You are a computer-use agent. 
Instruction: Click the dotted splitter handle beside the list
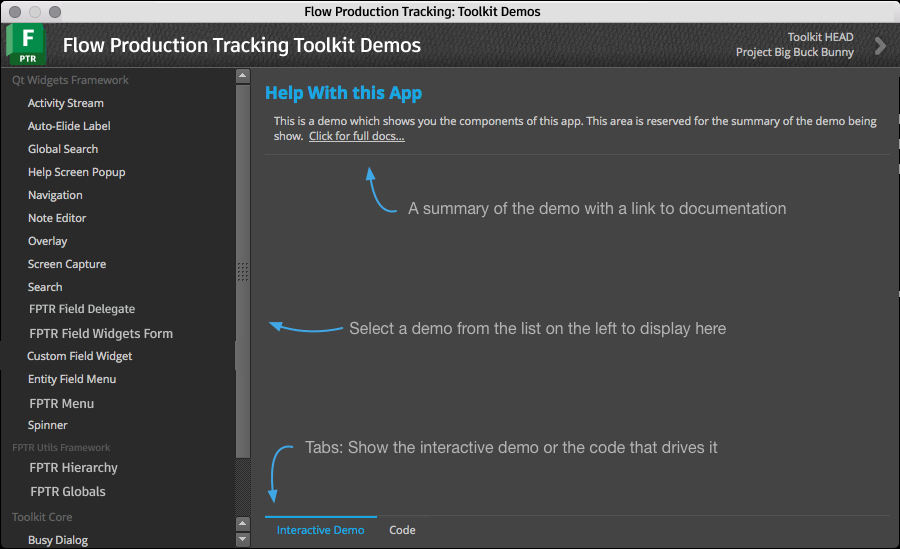(243, 272)
